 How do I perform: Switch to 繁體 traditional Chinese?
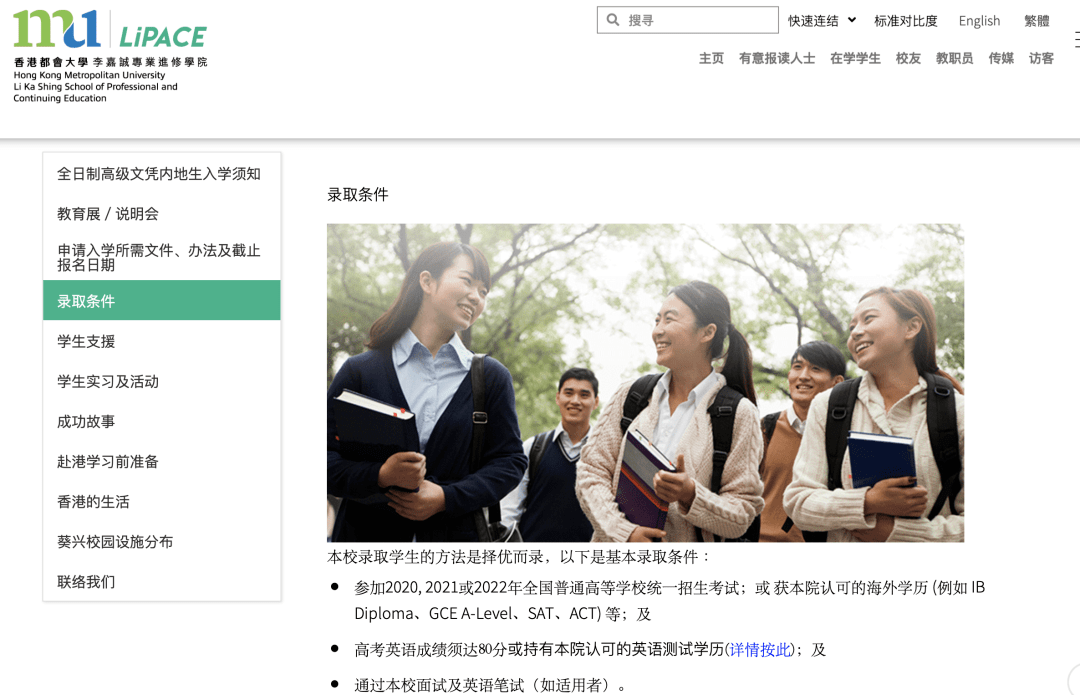coord(1037,21)
